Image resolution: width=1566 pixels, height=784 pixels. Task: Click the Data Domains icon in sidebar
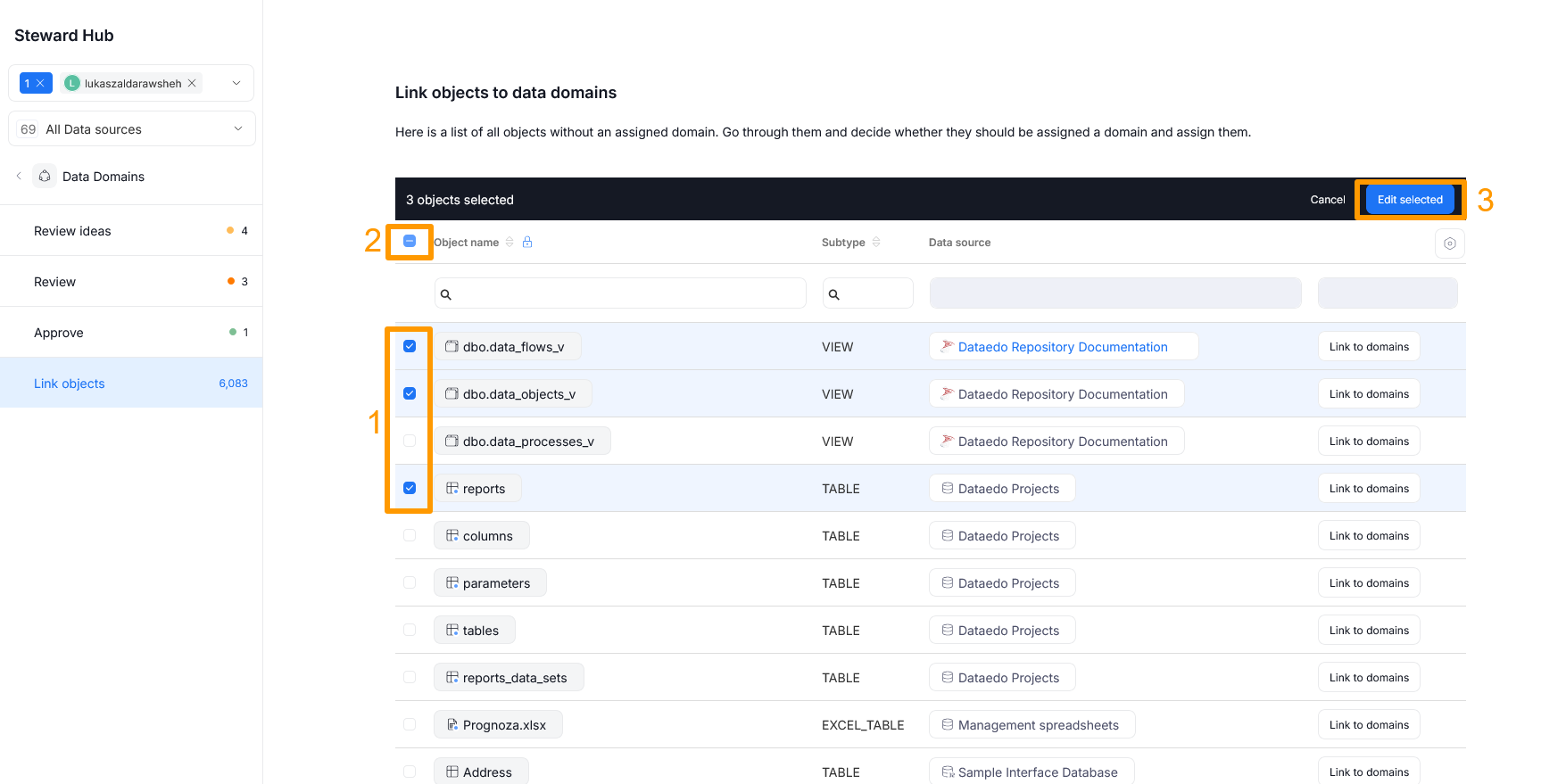[x=45, y=177]
